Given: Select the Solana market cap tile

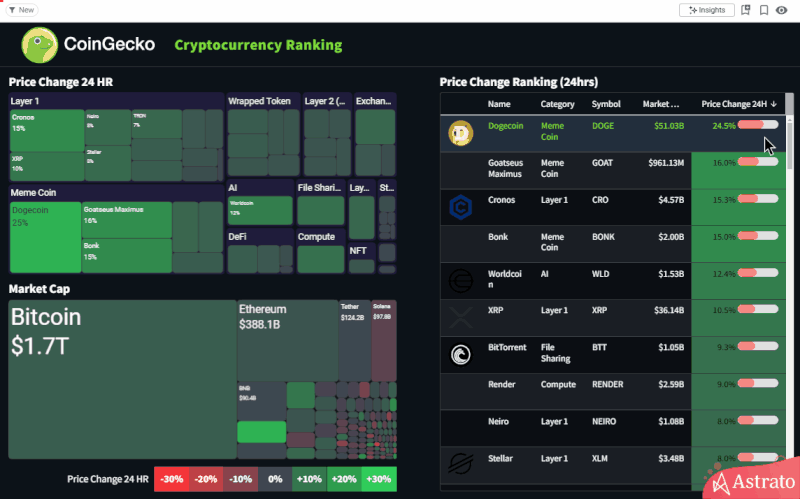Looking at the screenshot, I should coord(384,340).
